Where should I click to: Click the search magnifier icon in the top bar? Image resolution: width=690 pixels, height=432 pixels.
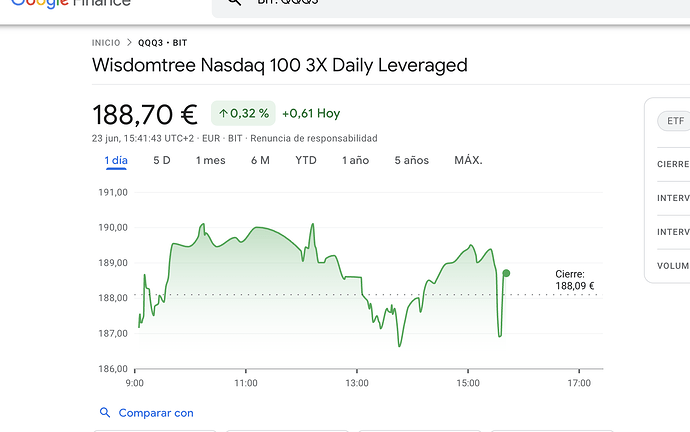tap(235, 2)
